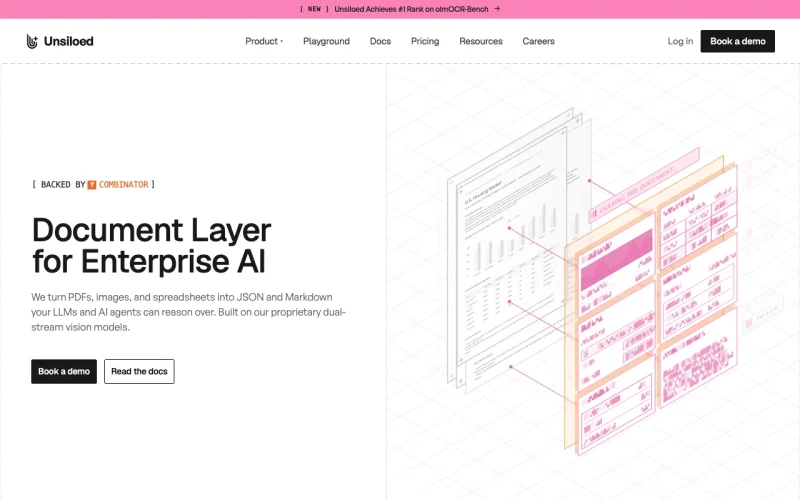Click the Y Combinator orange badge icon
Image resolution: width=800 pixels, height=500 pixels.
pos(92,185)
